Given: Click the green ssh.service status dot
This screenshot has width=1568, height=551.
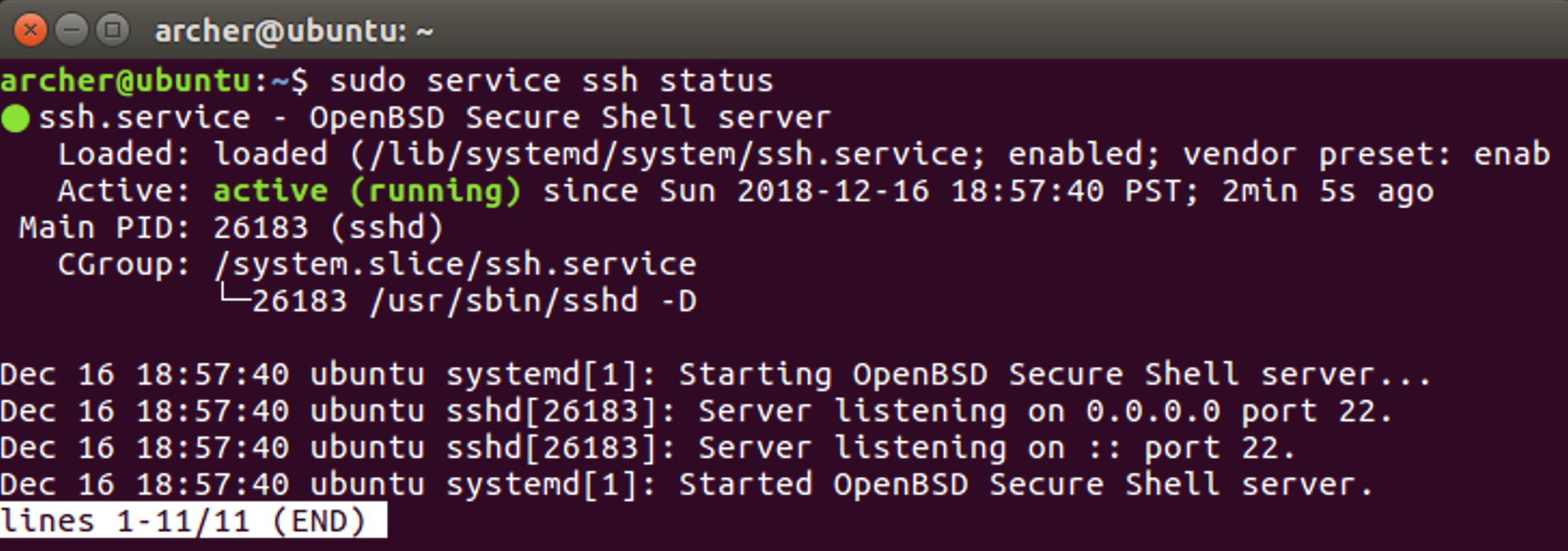Looking at the screenshot, I should (x=15, y=118).
